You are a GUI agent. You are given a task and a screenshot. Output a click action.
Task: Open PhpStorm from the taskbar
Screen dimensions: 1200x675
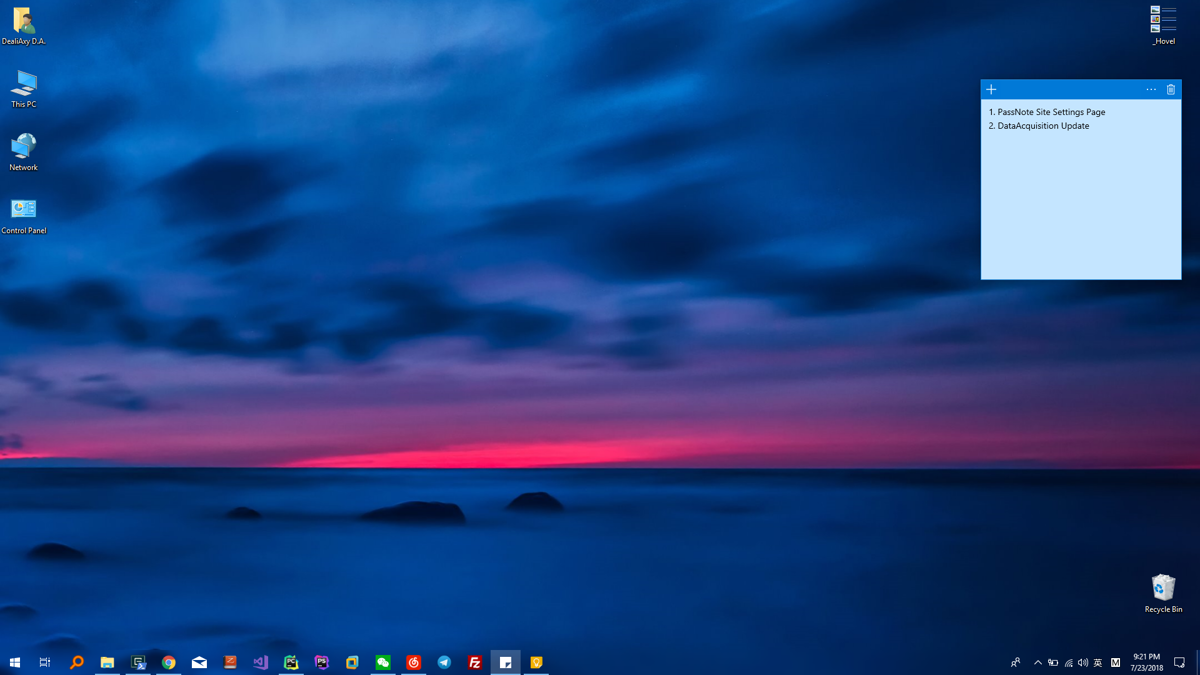click(x=322, y=662)
